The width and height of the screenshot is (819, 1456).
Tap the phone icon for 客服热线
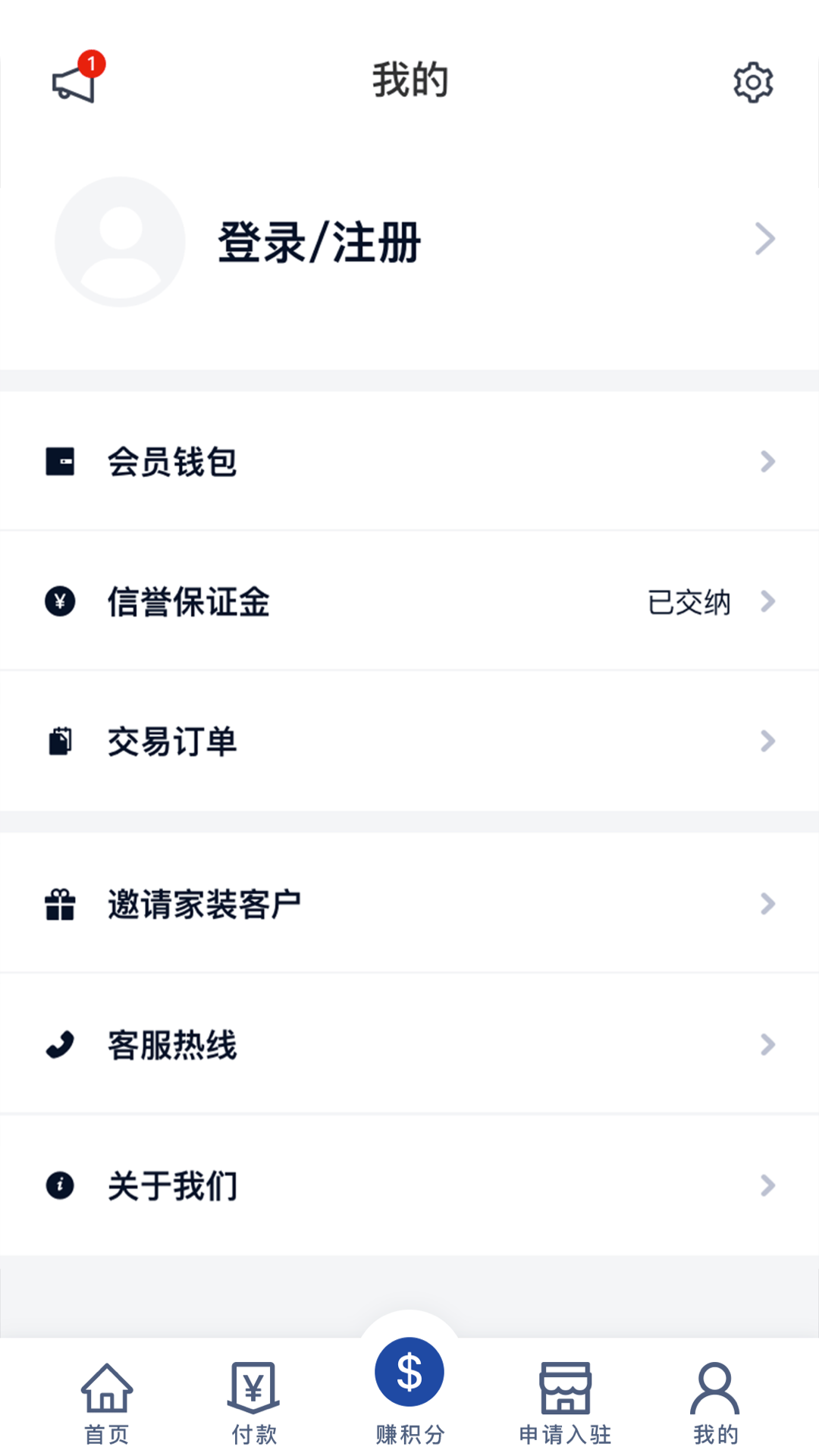[60, 1044]
